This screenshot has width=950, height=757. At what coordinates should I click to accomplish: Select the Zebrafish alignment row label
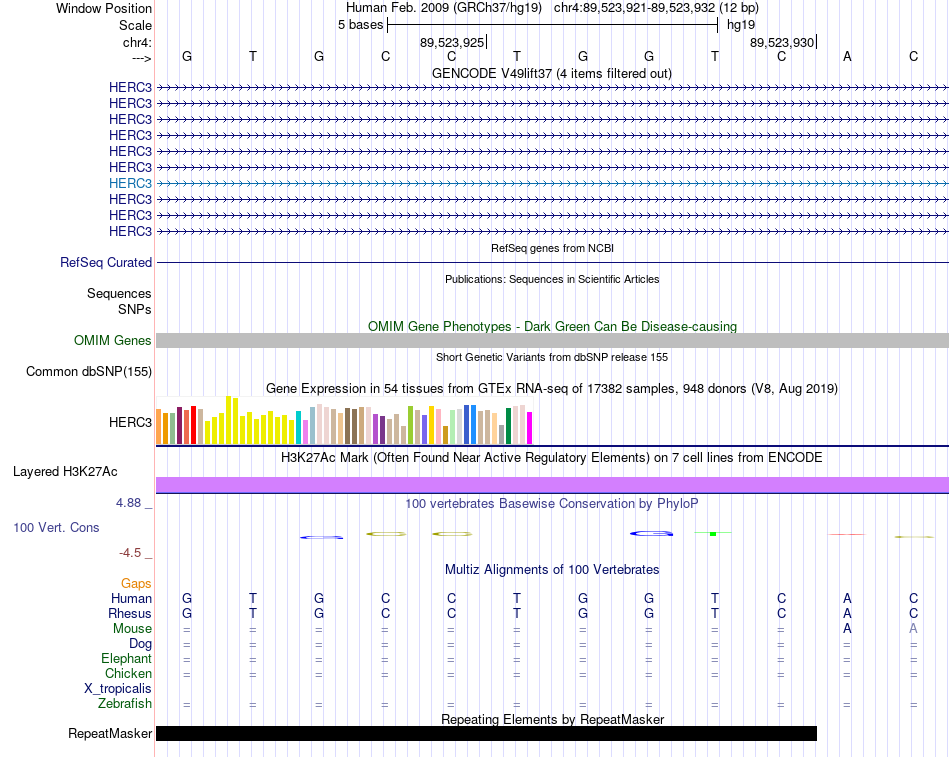tap(125, 704)
